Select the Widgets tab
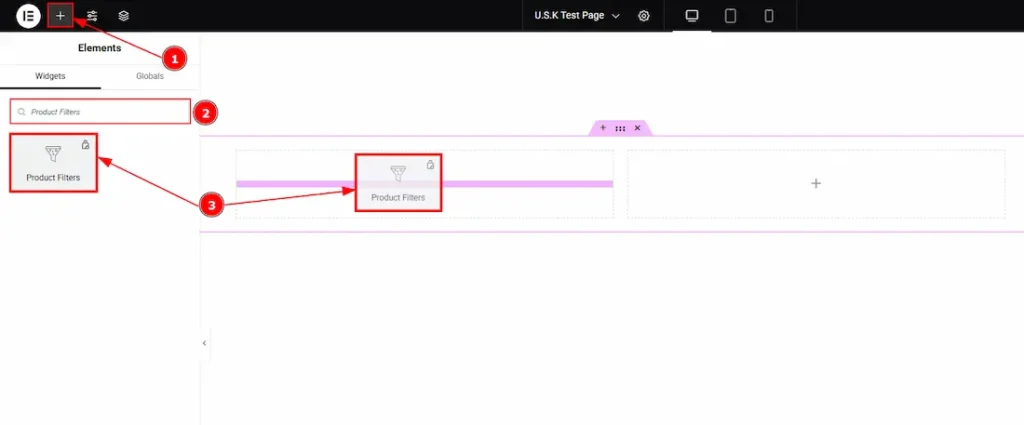This screenshot has width=1024, height=425. coord(51,76)
